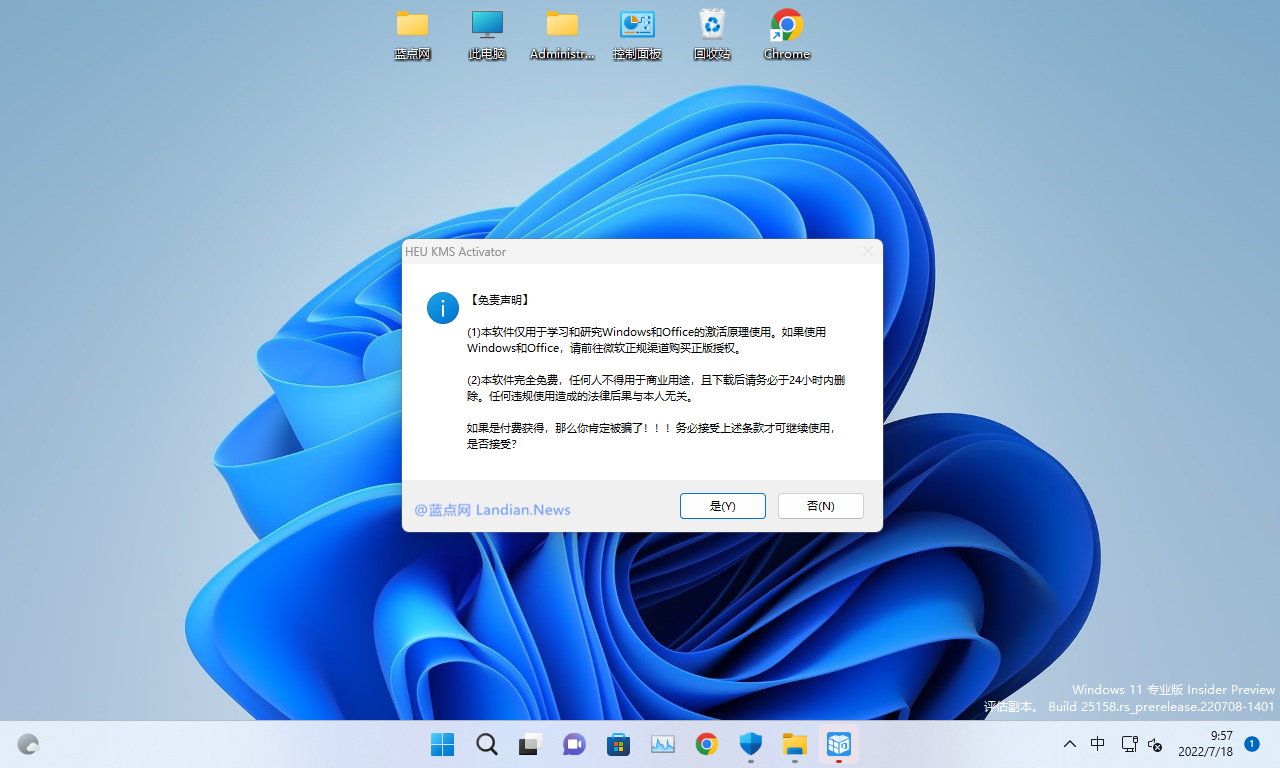
Task: Open the 控制面板 desktop shortcut
Action: pyautogui.click(x=637, y=35)
